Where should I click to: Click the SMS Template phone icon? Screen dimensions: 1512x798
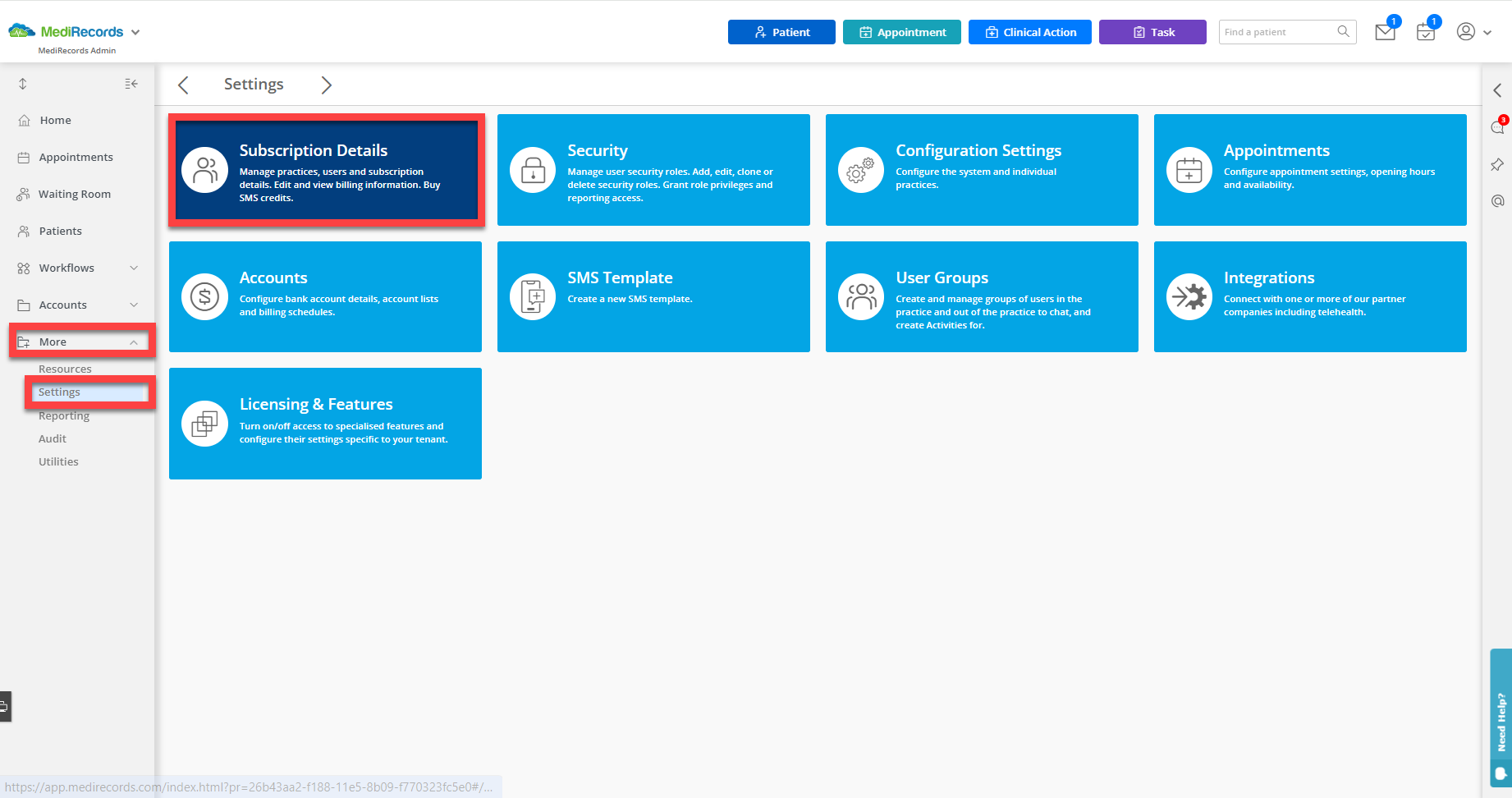tap(533, 296)
